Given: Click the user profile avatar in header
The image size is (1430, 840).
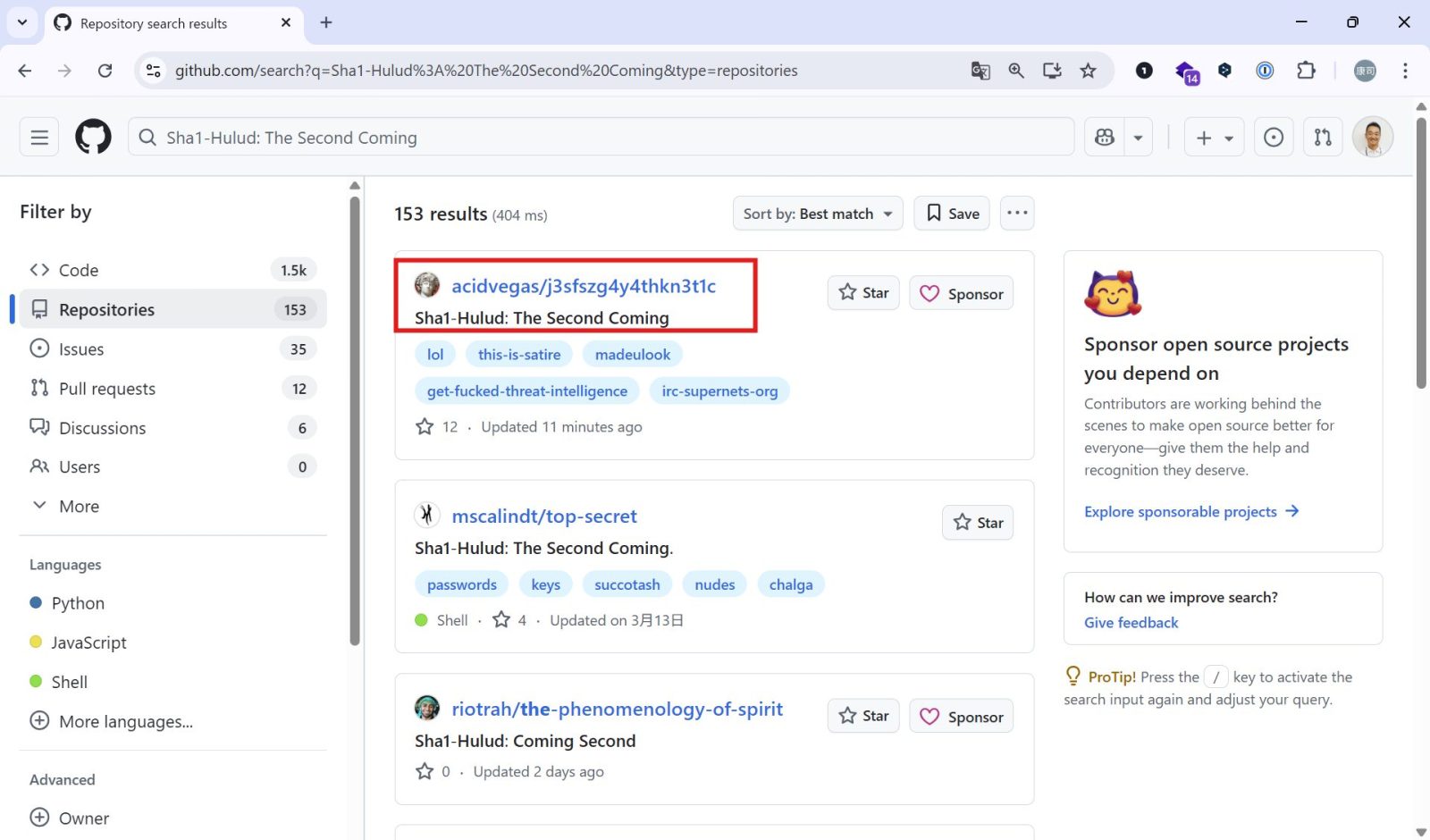Looking at the screenshot, I should coord(1372,138).
